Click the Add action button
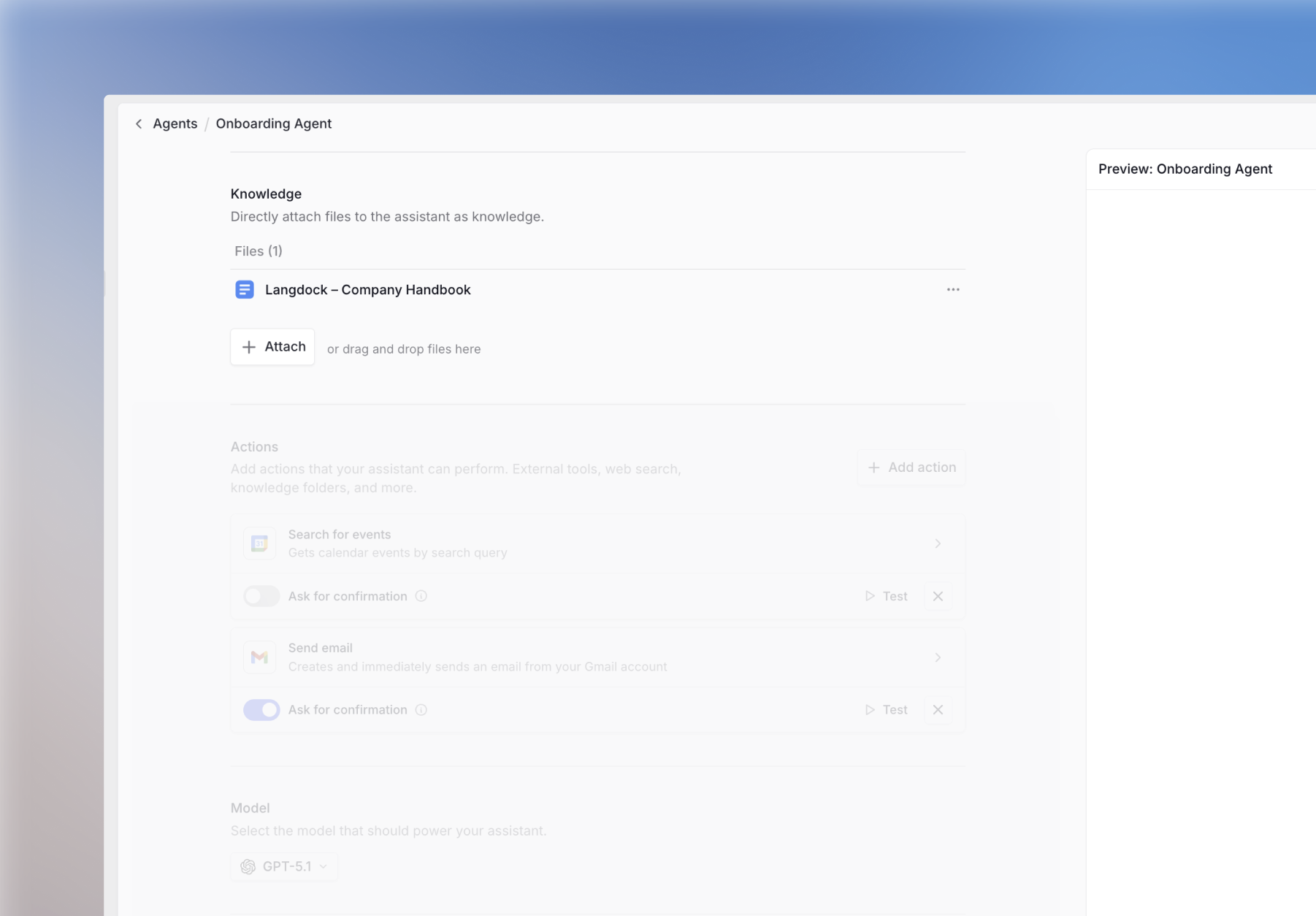This screenshot has width=1316, height=916. coord(911,467)
